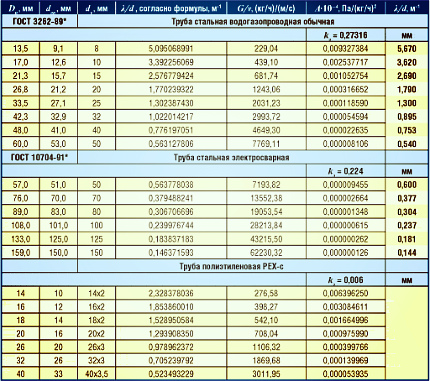Select the bold value 0,181

point(407,239)
